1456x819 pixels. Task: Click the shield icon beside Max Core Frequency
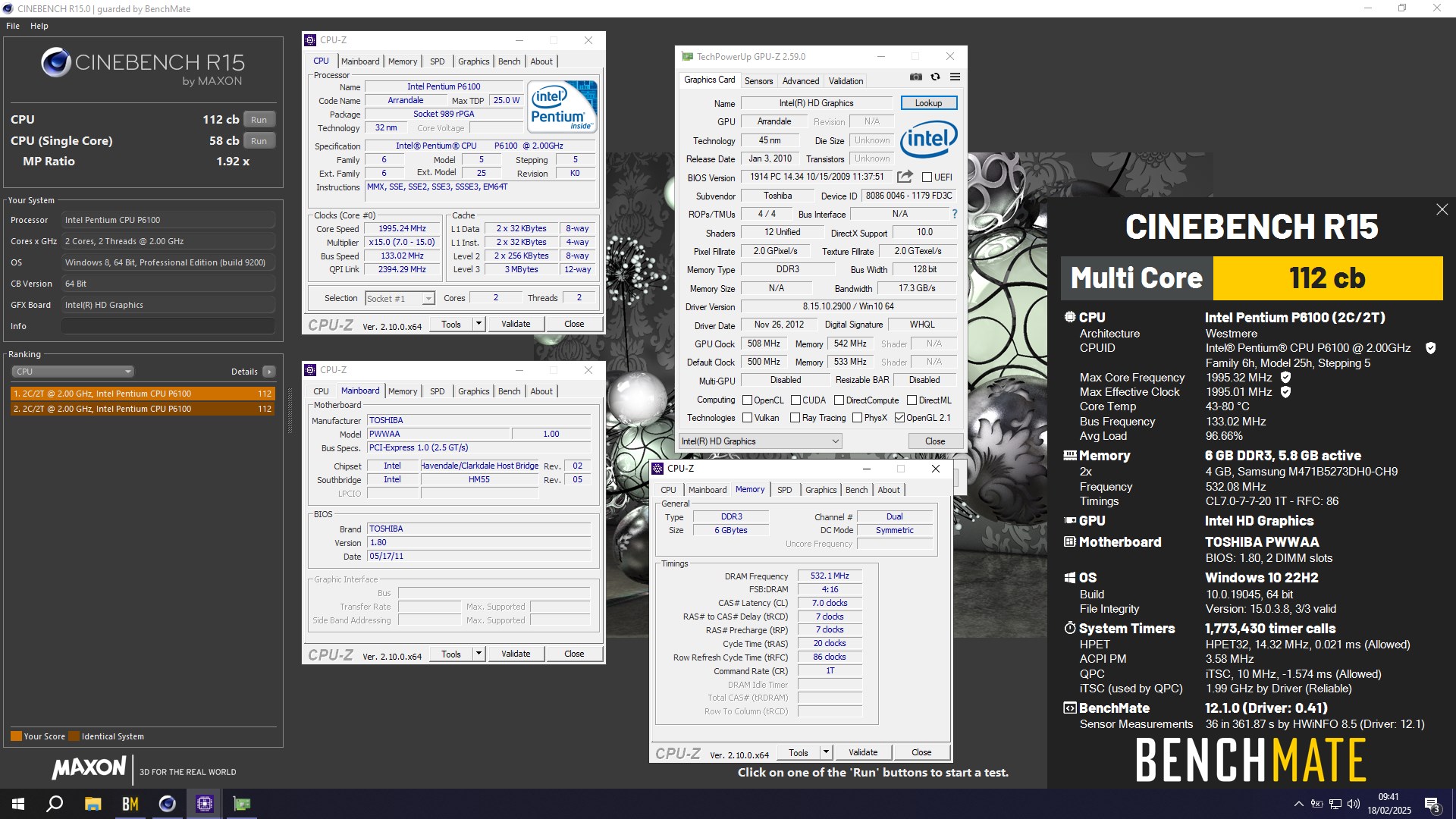[x=1285, y=377]
